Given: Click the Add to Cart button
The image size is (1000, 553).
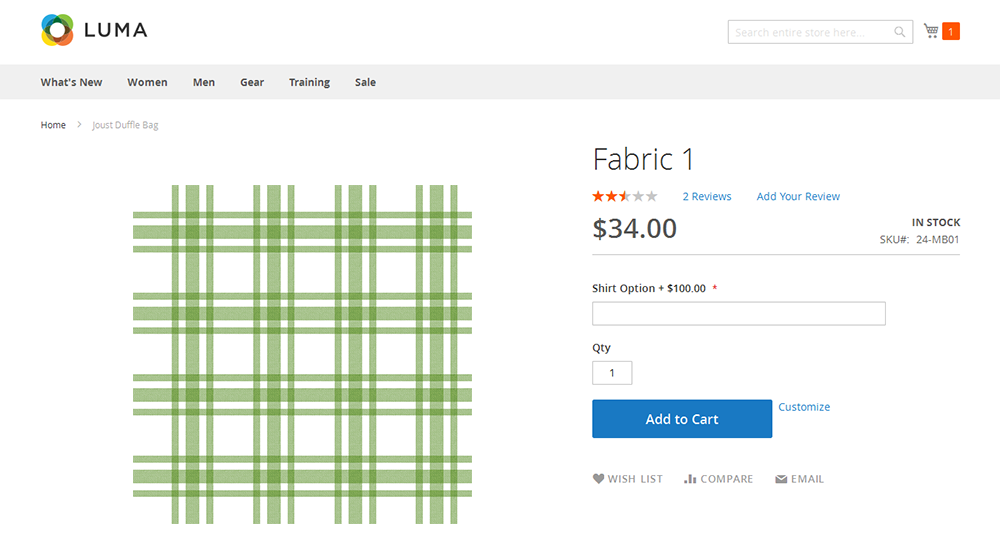Looking at the screenshot, I should [682, 418].
